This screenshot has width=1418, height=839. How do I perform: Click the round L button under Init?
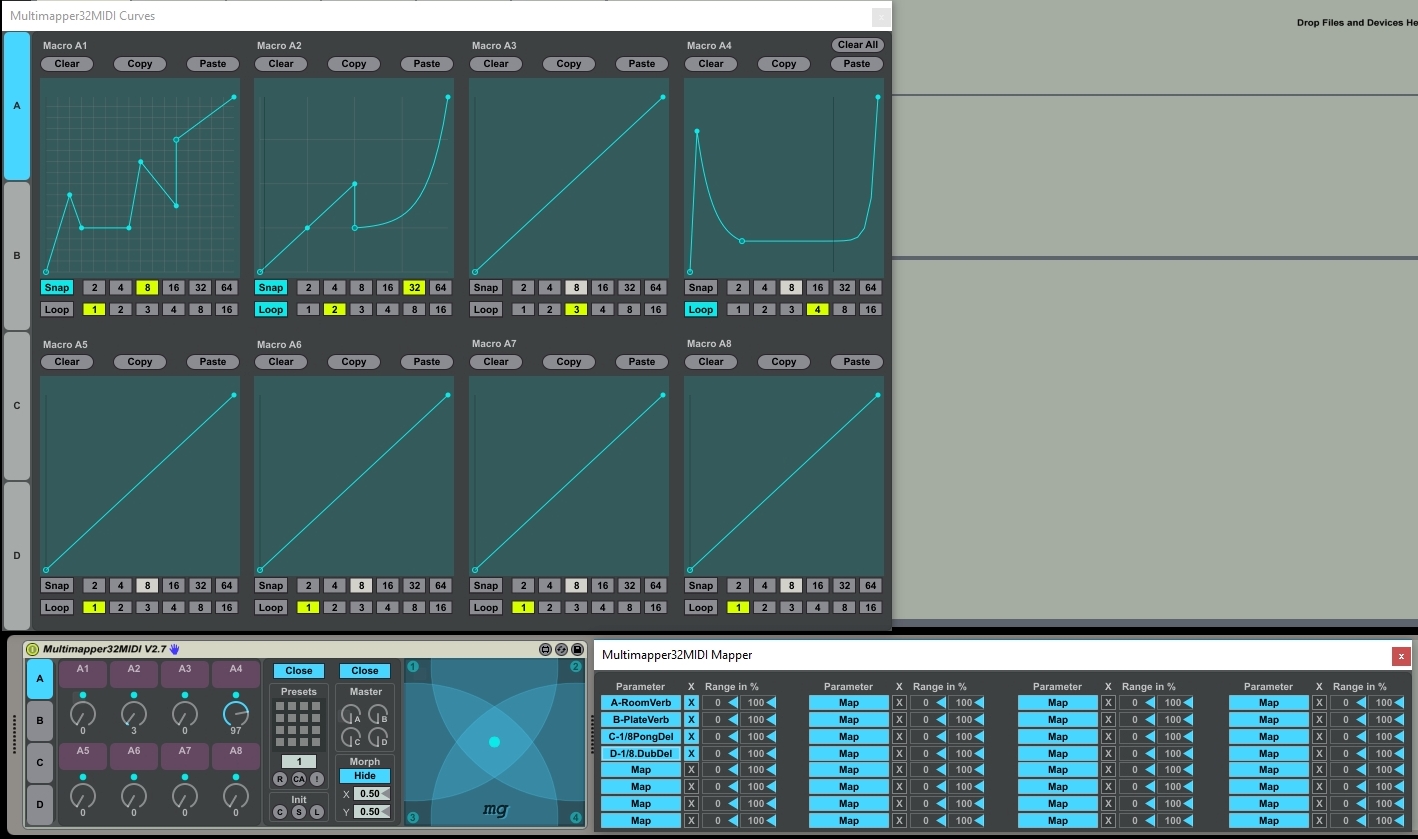coord(316,812)
